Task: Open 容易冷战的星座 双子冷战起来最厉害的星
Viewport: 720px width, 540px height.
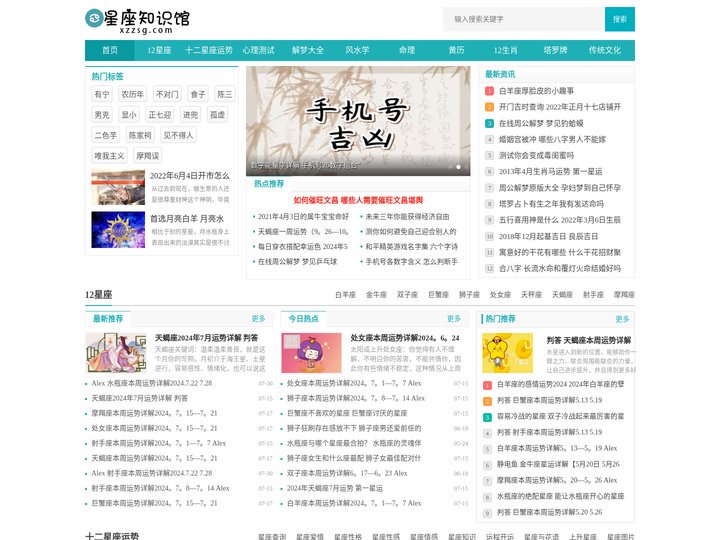Action: [561, 416]
